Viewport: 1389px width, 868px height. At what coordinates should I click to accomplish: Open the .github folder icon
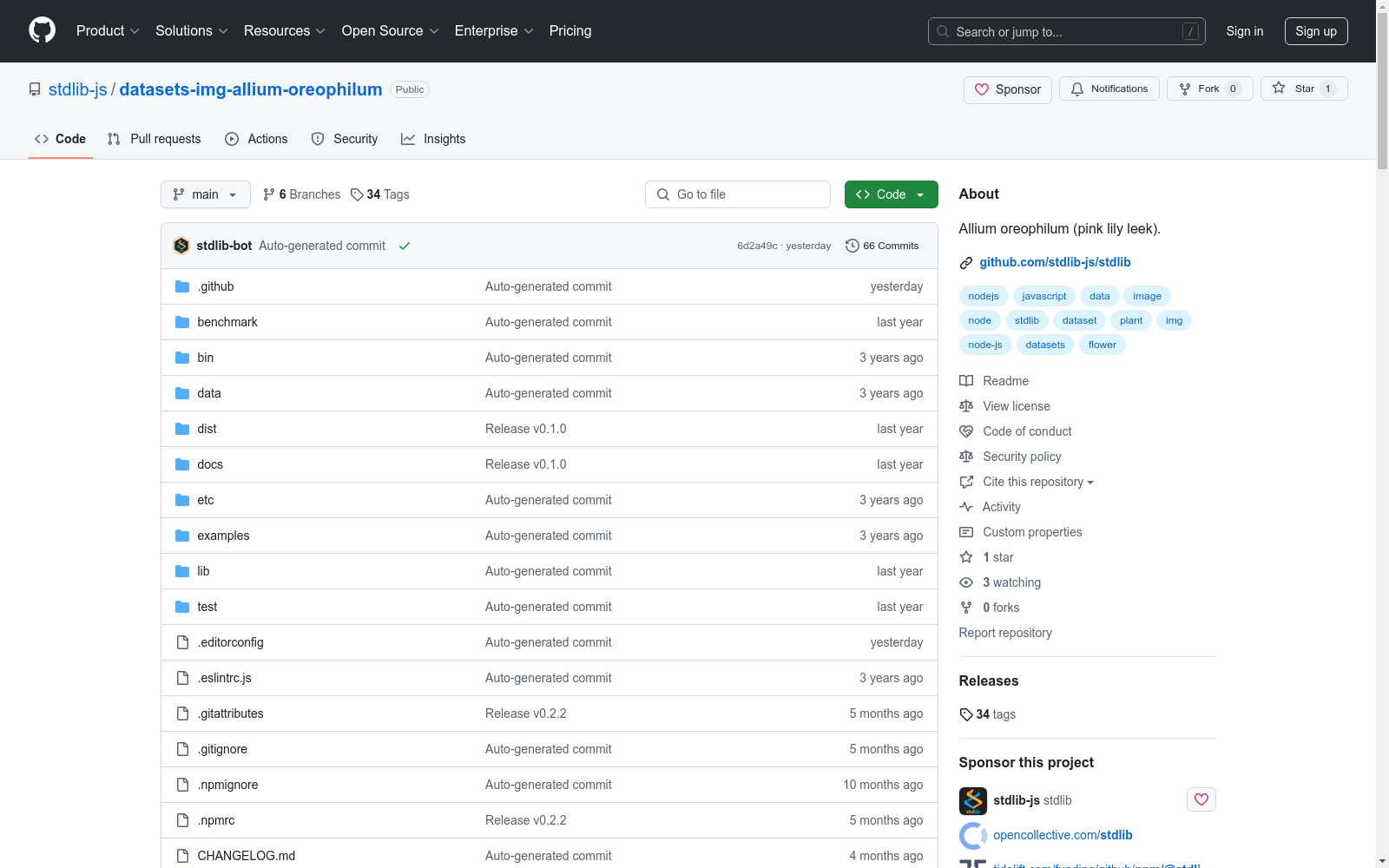tap(182, 286)
